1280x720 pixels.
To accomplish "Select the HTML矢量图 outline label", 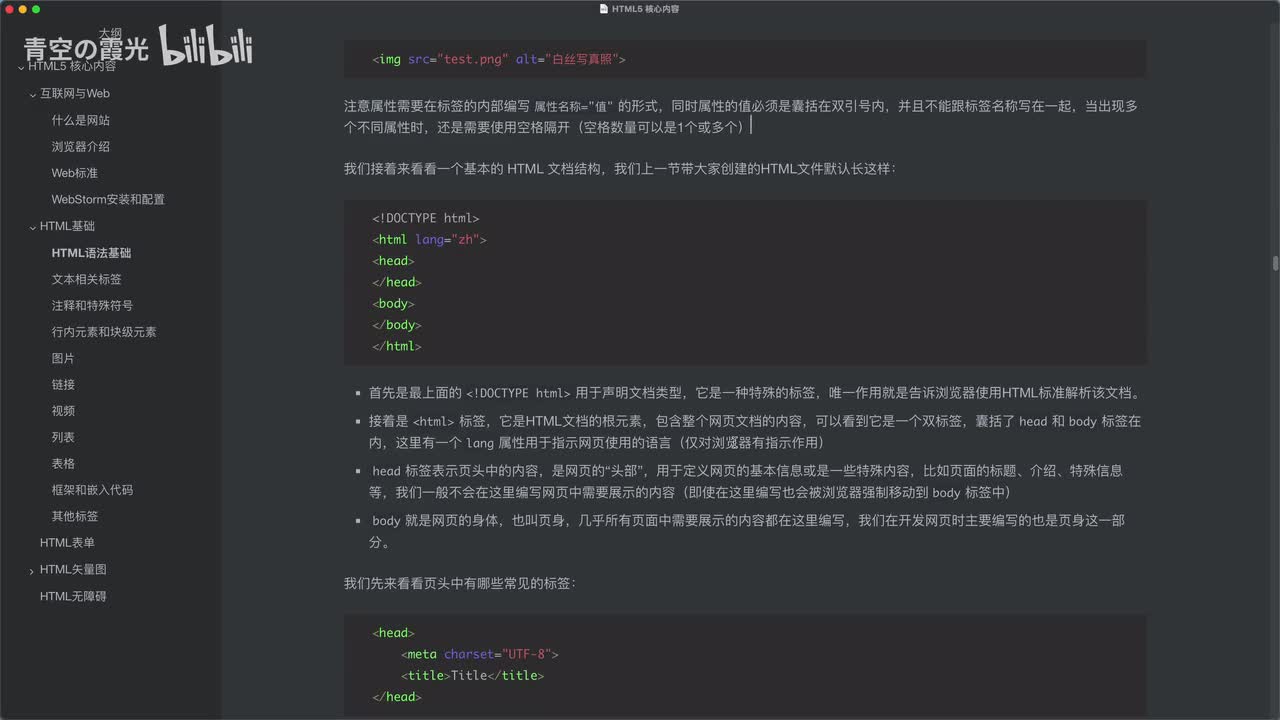I will 73,569.
